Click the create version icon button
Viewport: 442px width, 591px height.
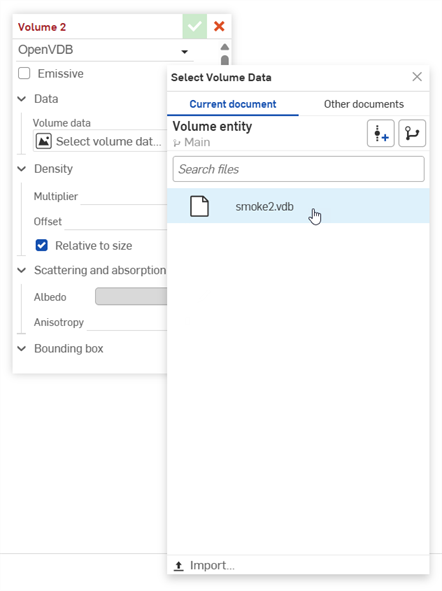click(381, 133)
